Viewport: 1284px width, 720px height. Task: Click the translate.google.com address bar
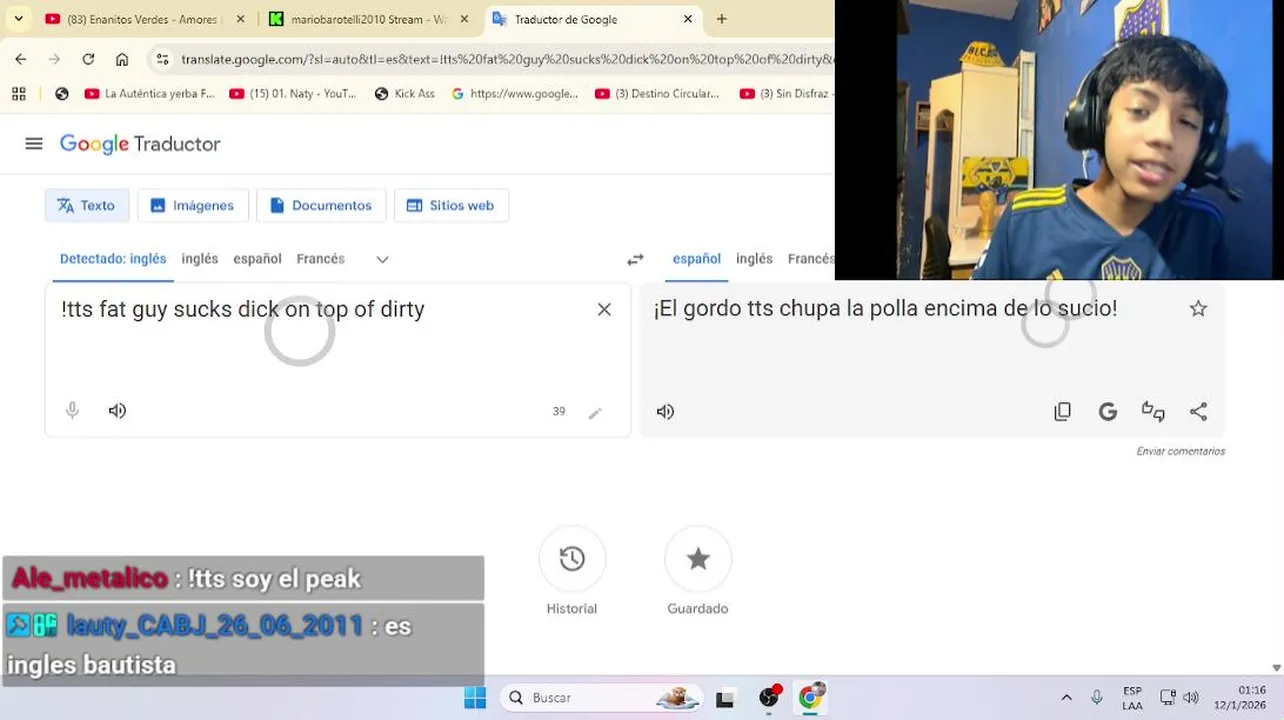505,59
